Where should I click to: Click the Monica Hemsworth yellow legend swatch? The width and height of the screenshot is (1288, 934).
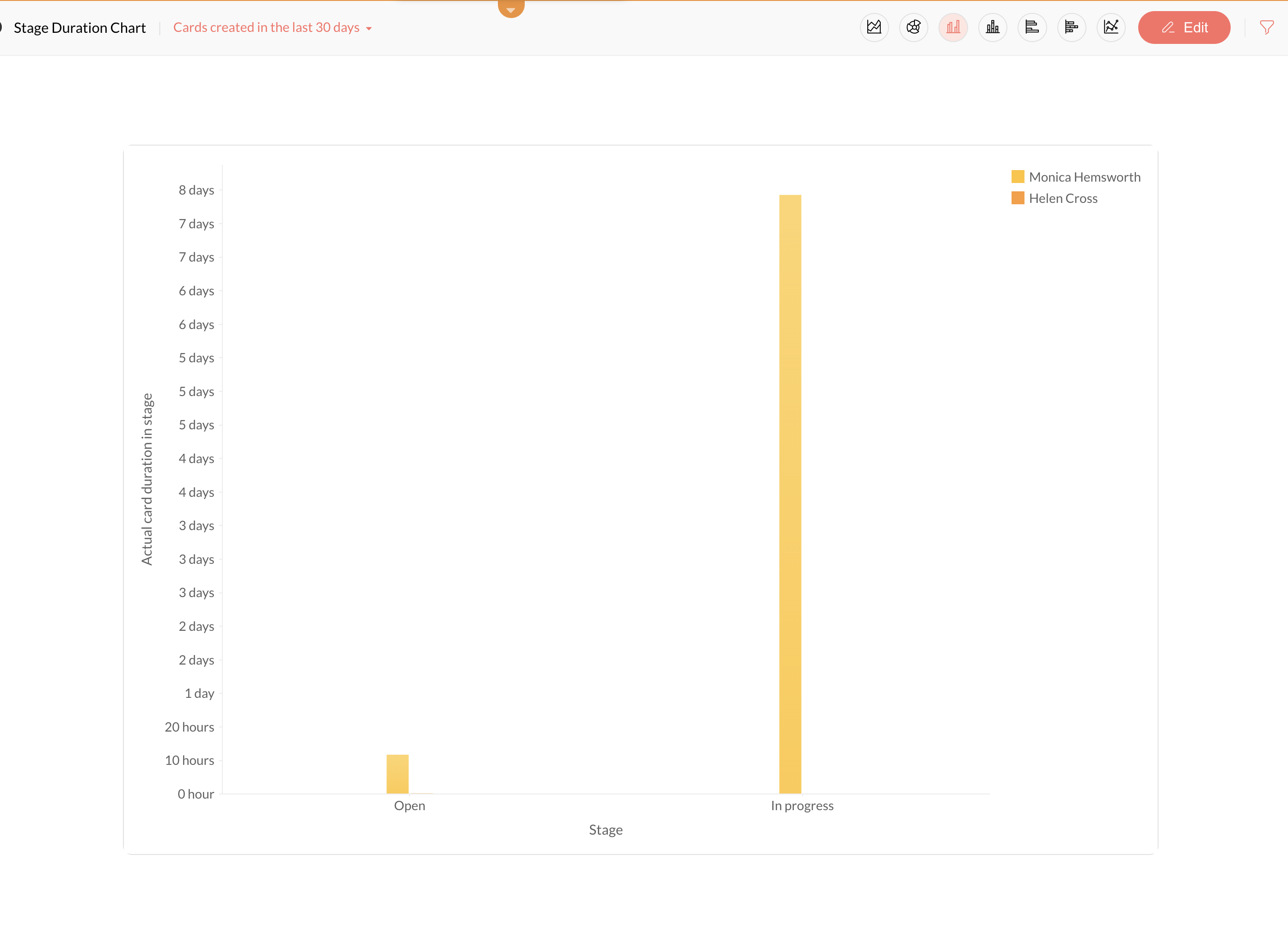click(1018, 177)
